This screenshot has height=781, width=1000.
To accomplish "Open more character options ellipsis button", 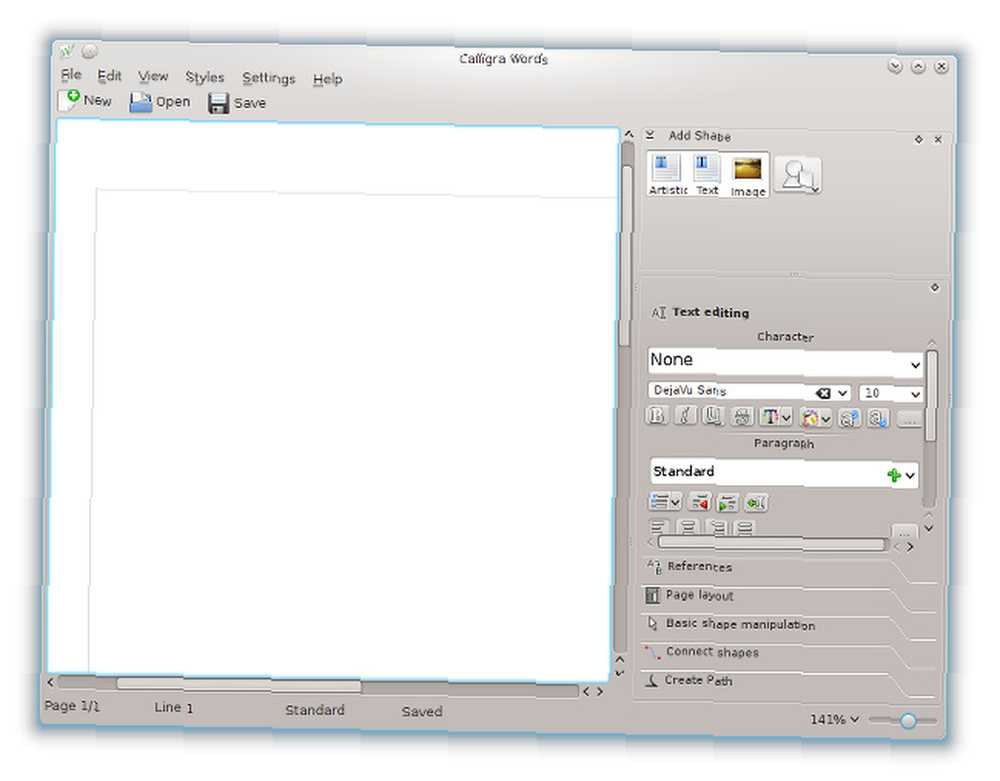I will [909, 420].
